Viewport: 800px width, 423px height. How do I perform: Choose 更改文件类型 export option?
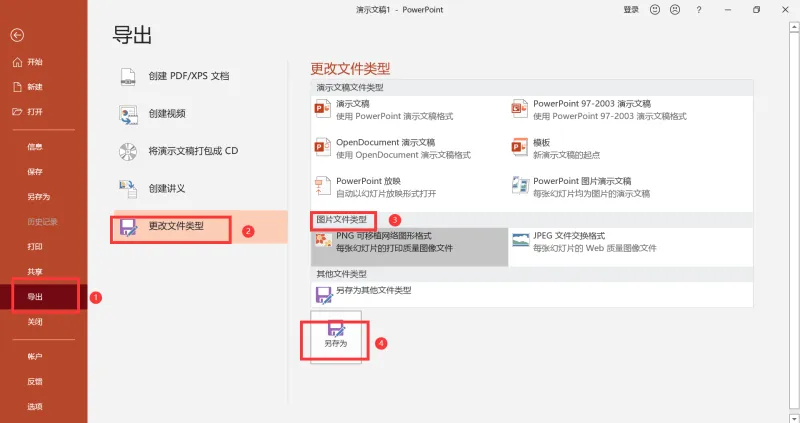click(x=201, y=227)
